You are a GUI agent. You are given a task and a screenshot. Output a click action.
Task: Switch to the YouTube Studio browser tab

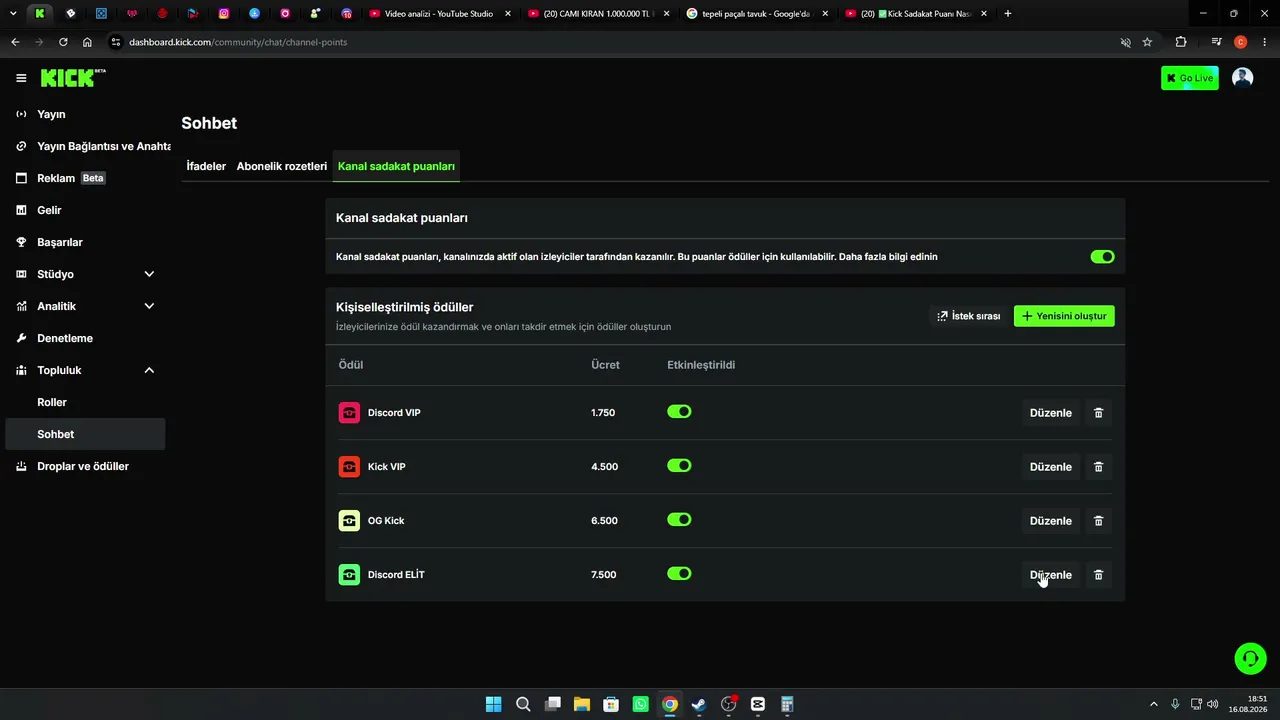pyautogui.click(x=440, y=14)
